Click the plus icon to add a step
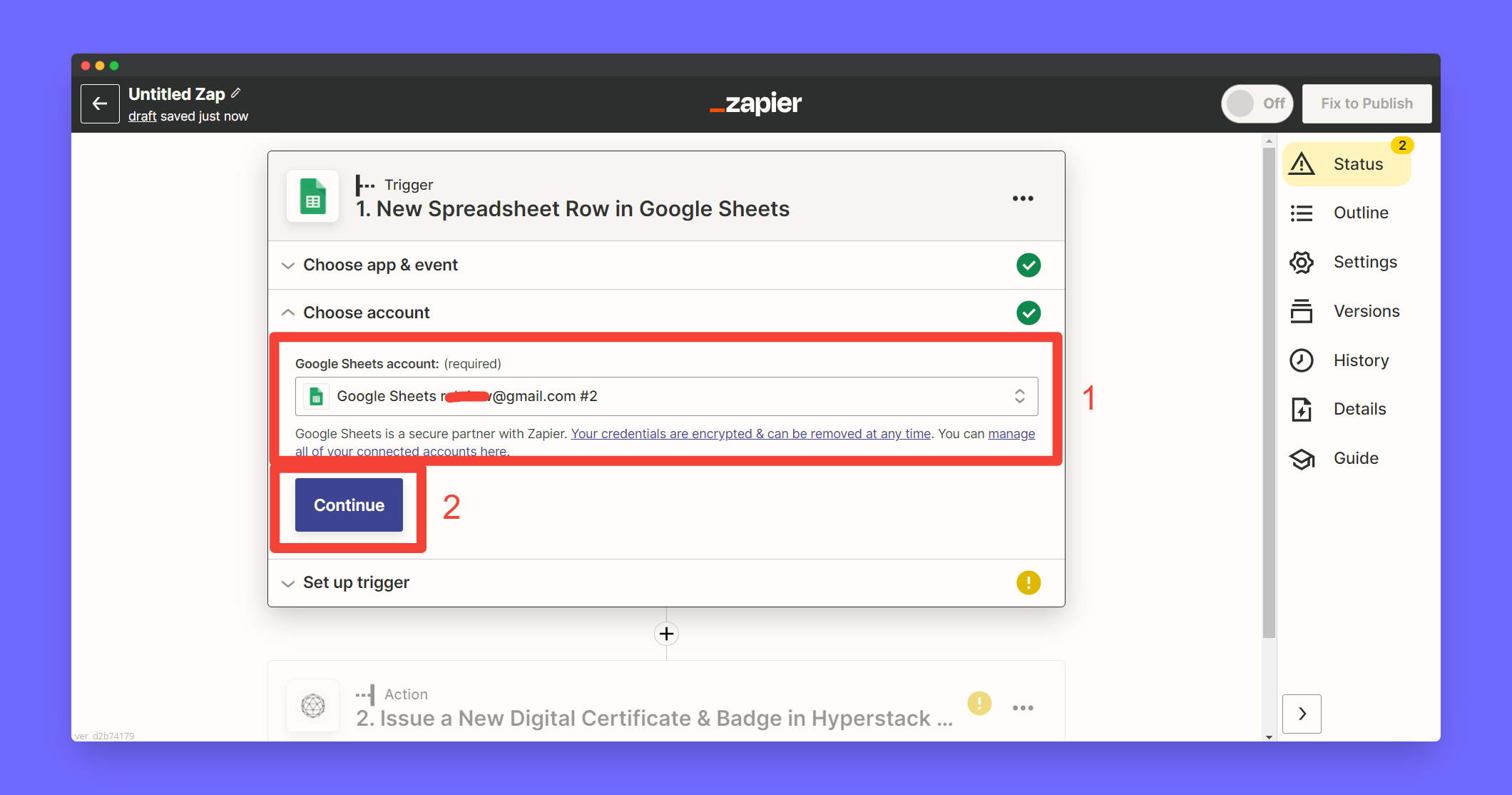Screen dimensions: 1512x795 coord(666,634)
